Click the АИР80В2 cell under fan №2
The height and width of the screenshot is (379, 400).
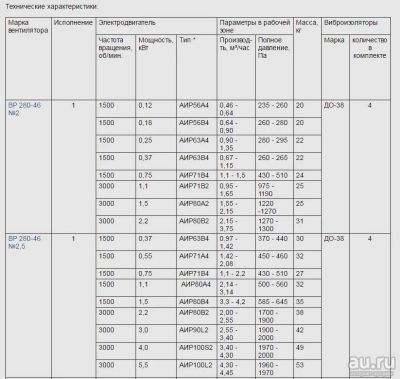pos(196,225)
